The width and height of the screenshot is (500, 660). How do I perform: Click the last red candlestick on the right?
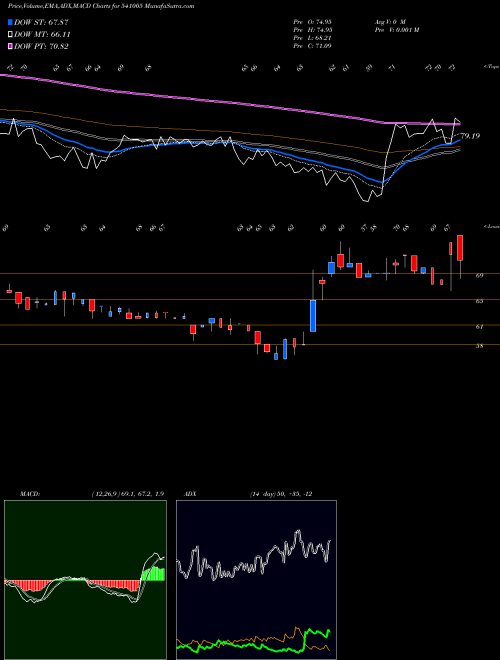pyautogui.click(x=460, y=248)
